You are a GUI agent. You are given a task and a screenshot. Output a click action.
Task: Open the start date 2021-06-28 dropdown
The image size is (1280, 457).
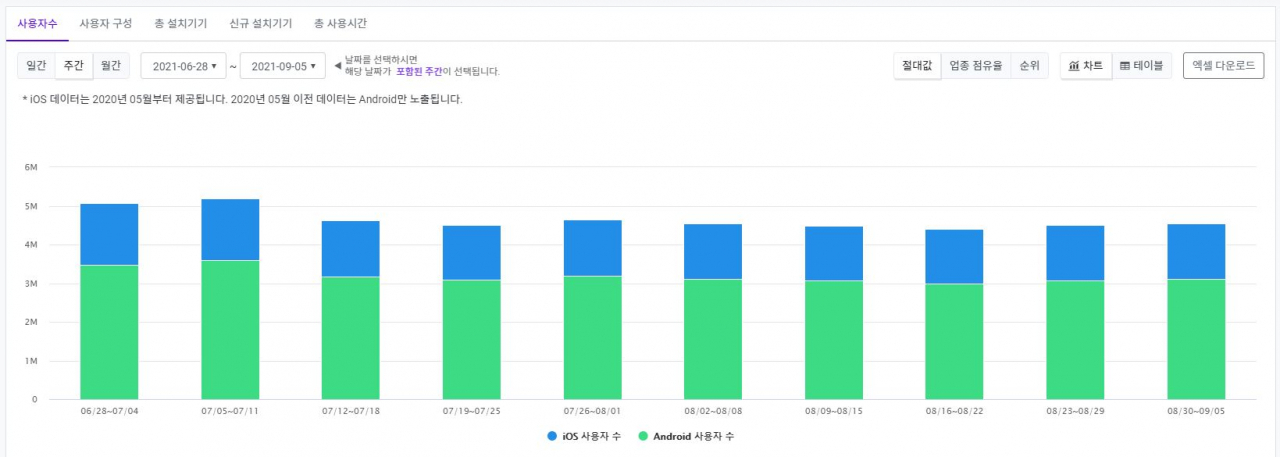(x=184, y=66)
